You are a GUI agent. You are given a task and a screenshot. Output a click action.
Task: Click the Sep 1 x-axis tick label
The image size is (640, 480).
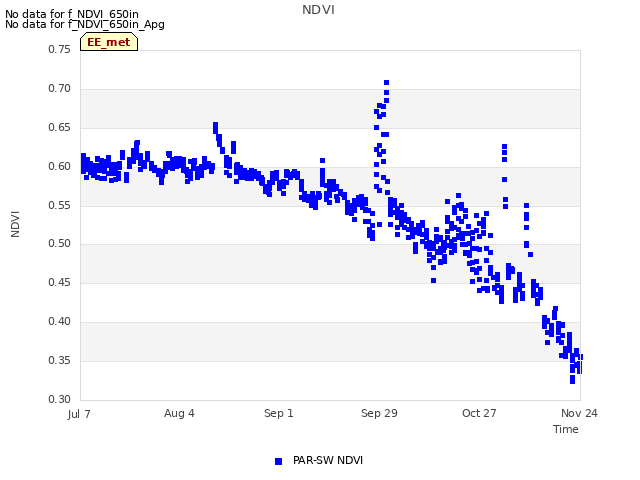279,413
